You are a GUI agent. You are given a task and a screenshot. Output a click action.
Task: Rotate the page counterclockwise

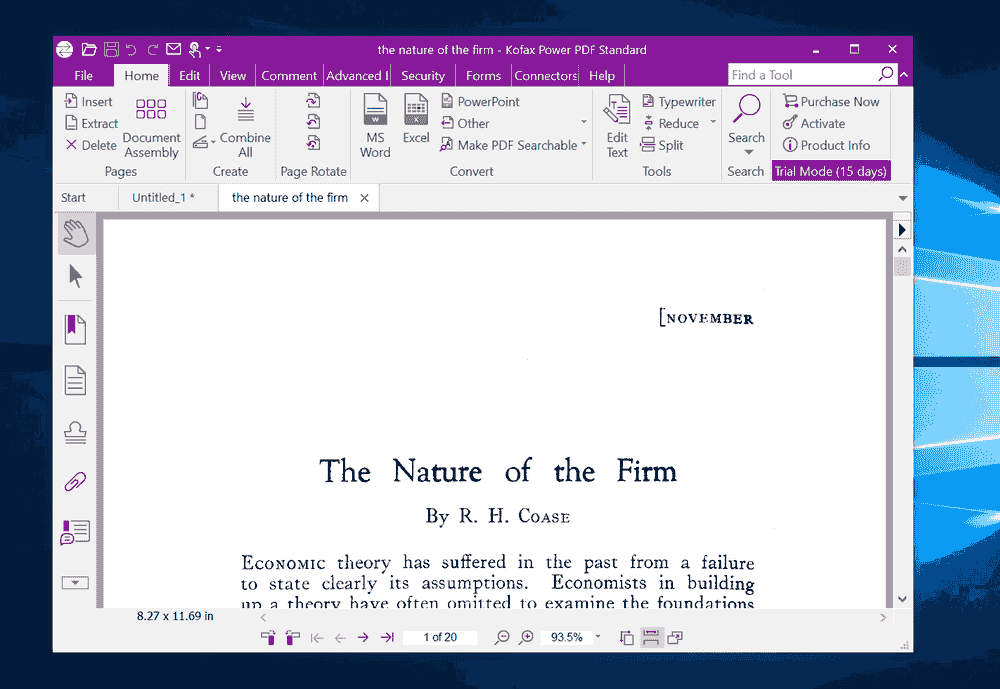point(313,122)
